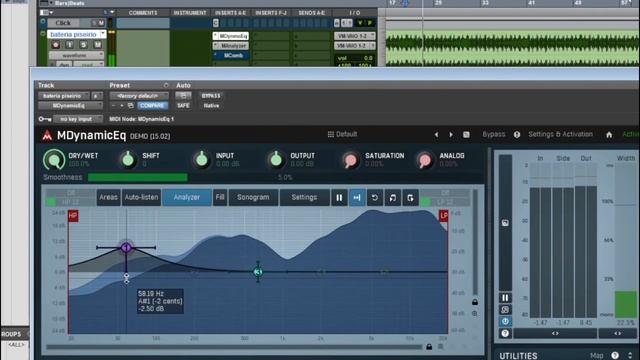The width and height of the screenshot is (640, 360).
Task: Click the music note icon in EQ toolbar
Action: point(393,198)
